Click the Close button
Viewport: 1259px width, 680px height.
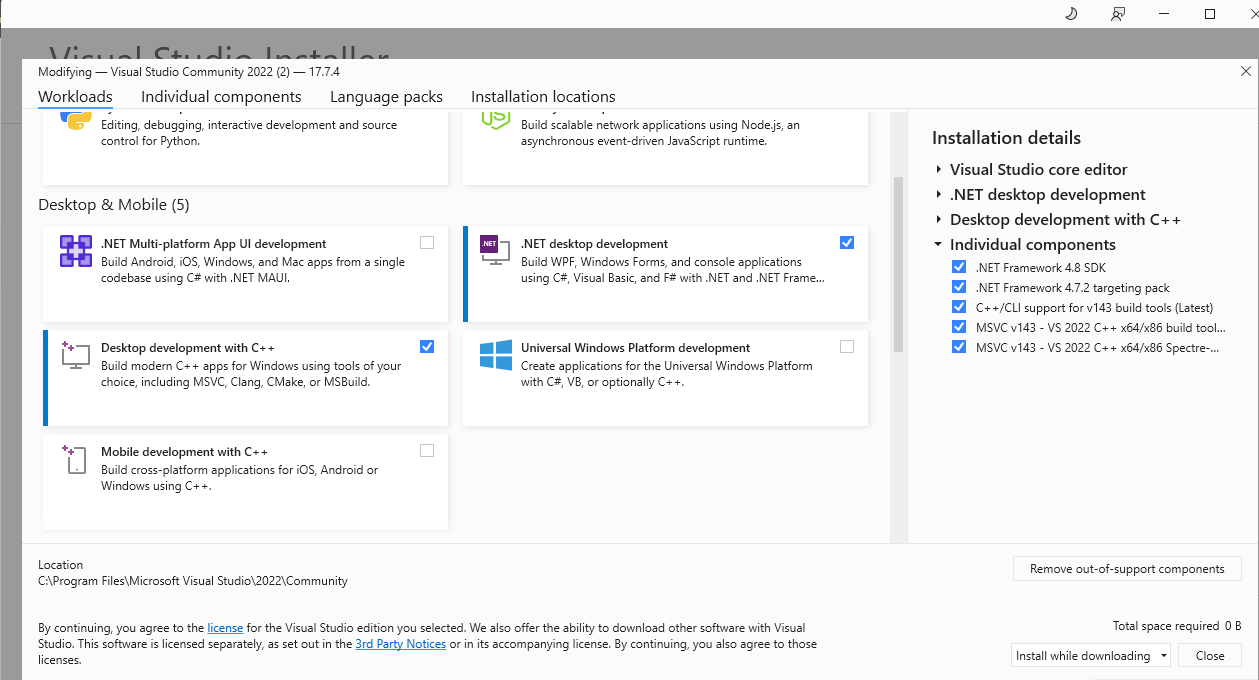click(1210, 656)
